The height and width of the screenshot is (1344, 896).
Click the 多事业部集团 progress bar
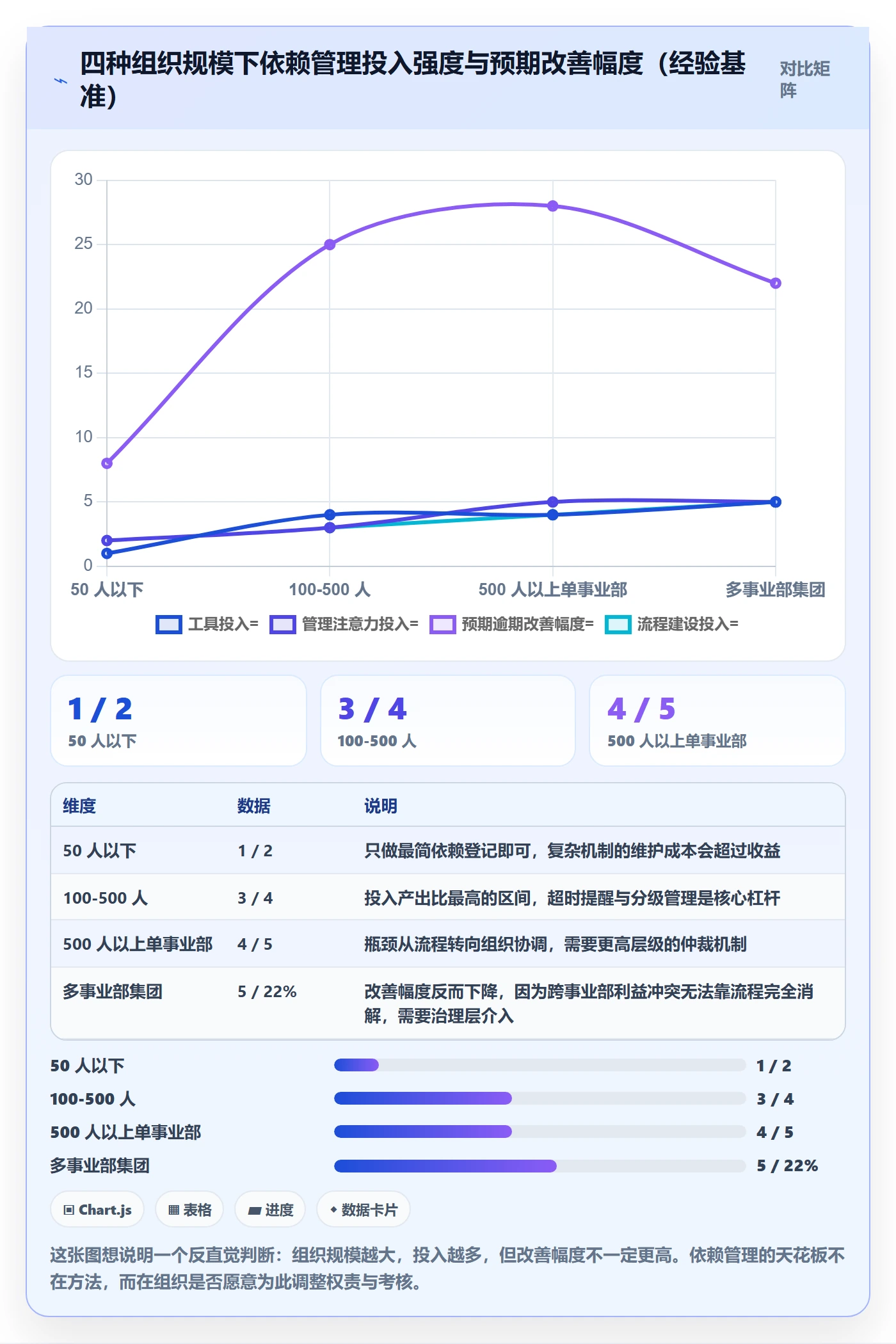click(540, 1165)
